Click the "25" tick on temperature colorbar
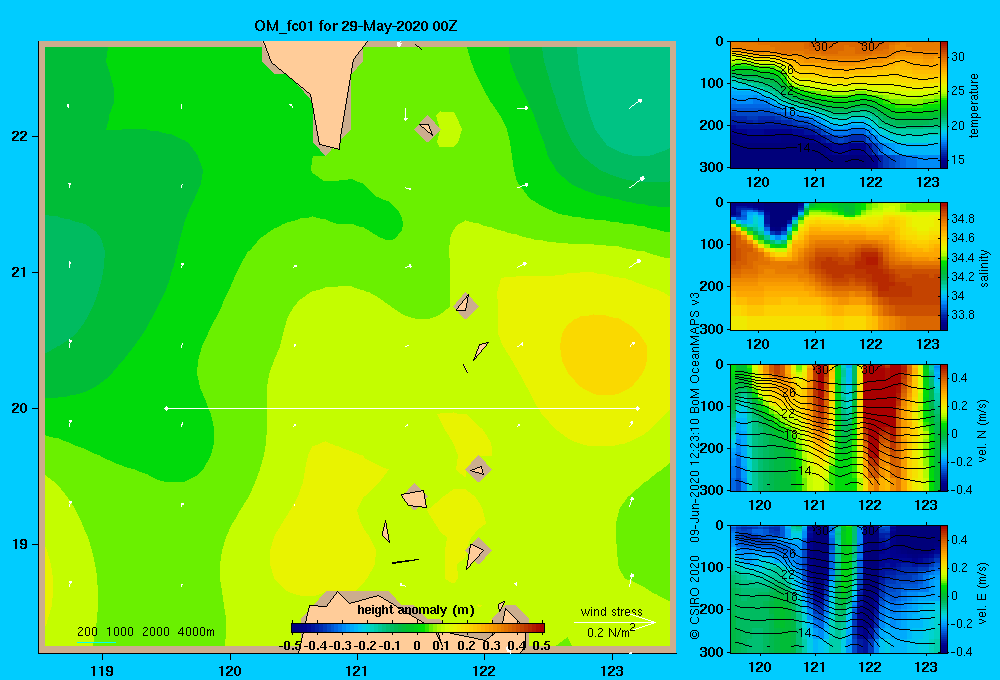1000x680 pixels. 958,91
